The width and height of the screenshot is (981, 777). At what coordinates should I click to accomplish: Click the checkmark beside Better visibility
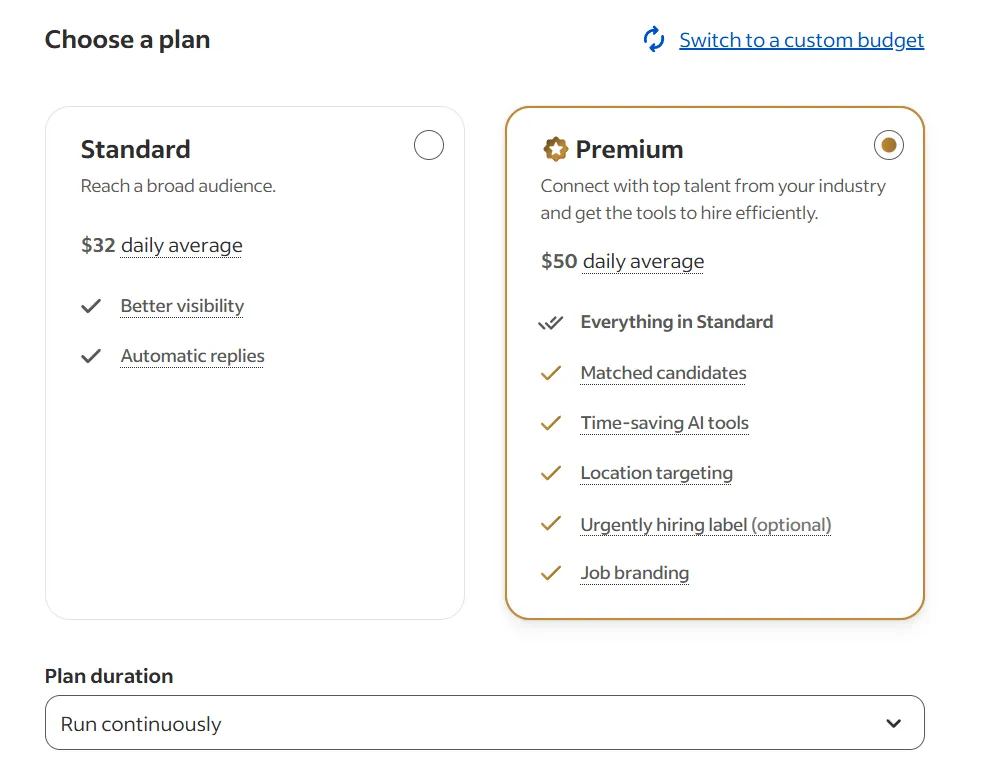(x=91, y=306)
